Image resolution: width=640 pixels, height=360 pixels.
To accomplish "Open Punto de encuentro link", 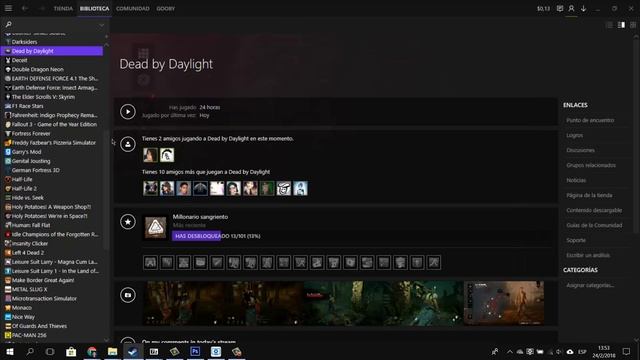I will [590, 120].
